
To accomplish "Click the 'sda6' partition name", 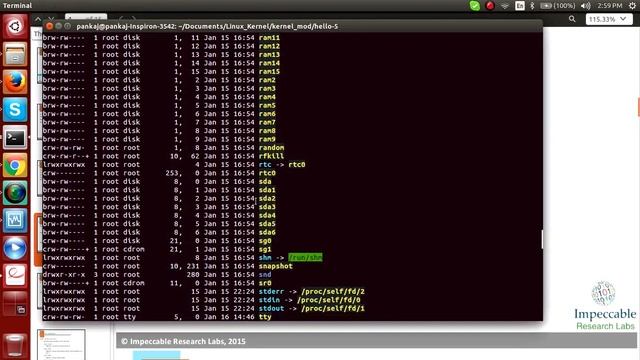I will click(267, 232).
